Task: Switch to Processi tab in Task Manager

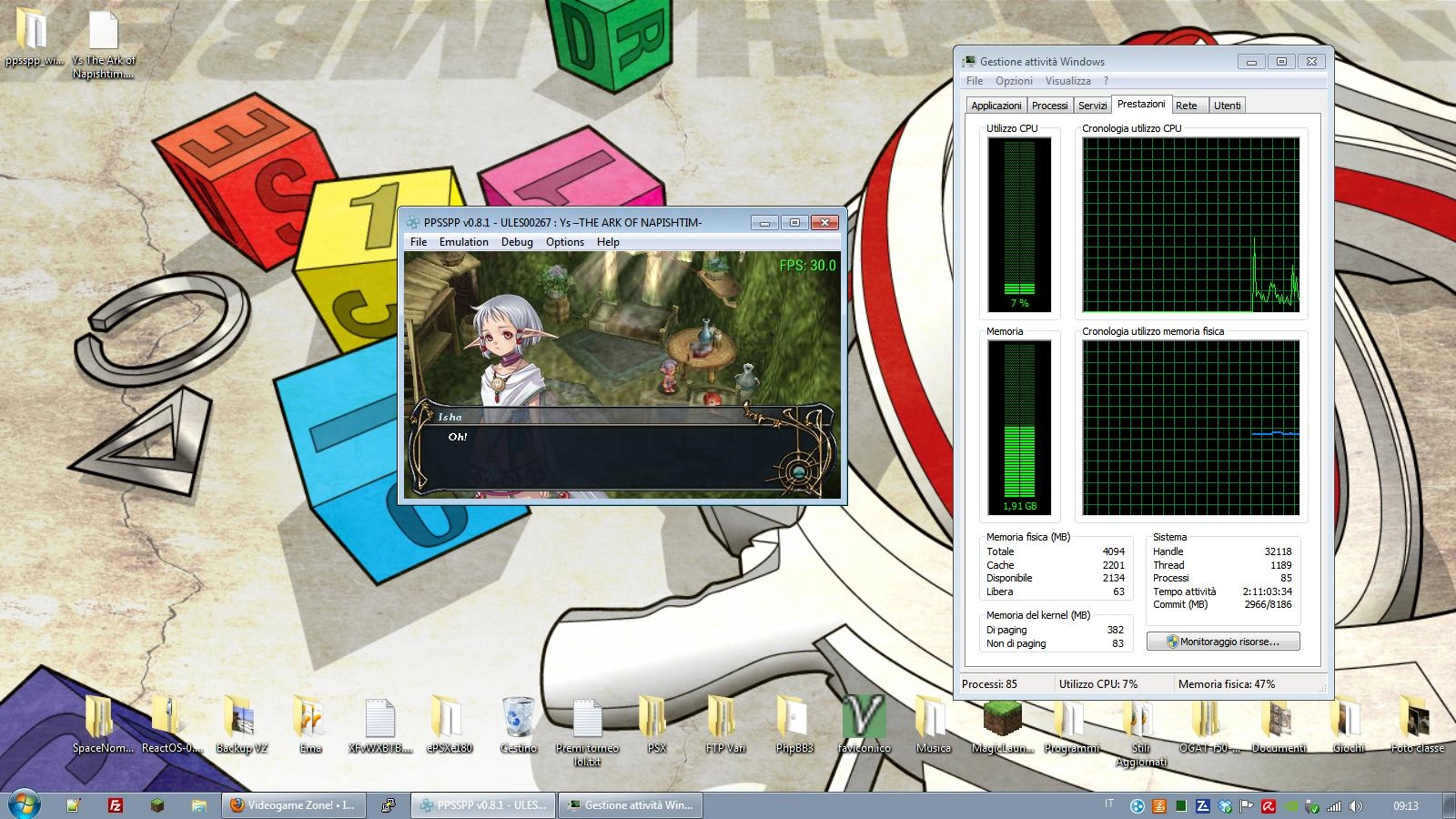Action: point(1050,106)
